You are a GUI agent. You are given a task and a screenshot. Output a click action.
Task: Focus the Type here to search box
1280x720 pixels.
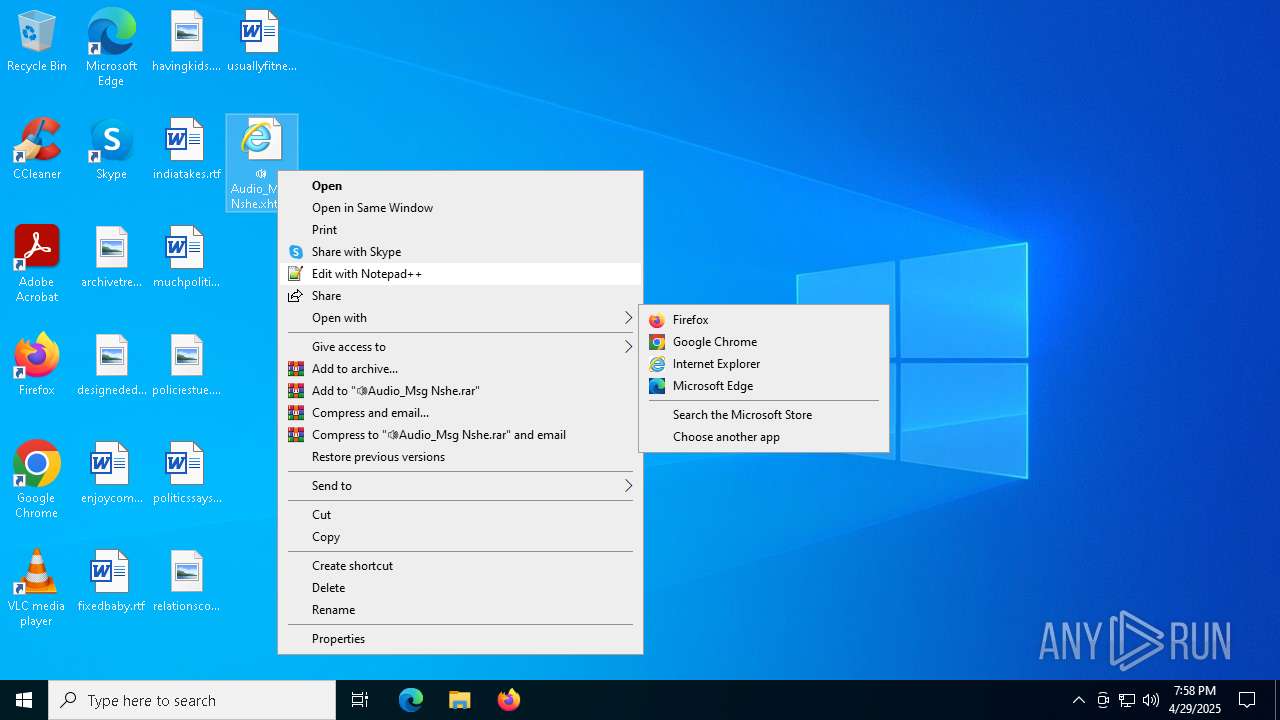coord(192,700)
